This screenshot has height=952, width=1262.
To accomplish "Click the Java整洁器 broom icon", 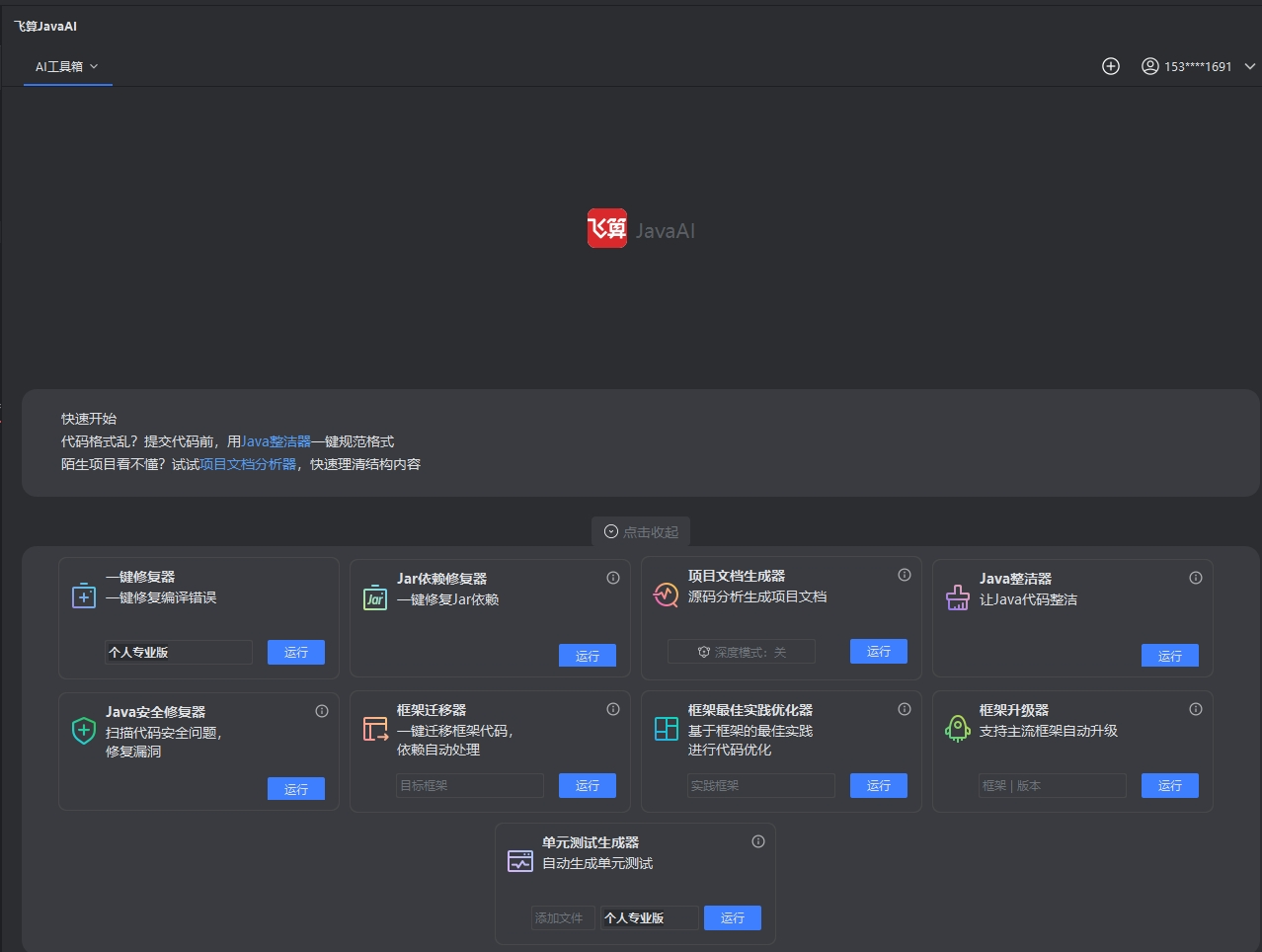I will (958, 597).
